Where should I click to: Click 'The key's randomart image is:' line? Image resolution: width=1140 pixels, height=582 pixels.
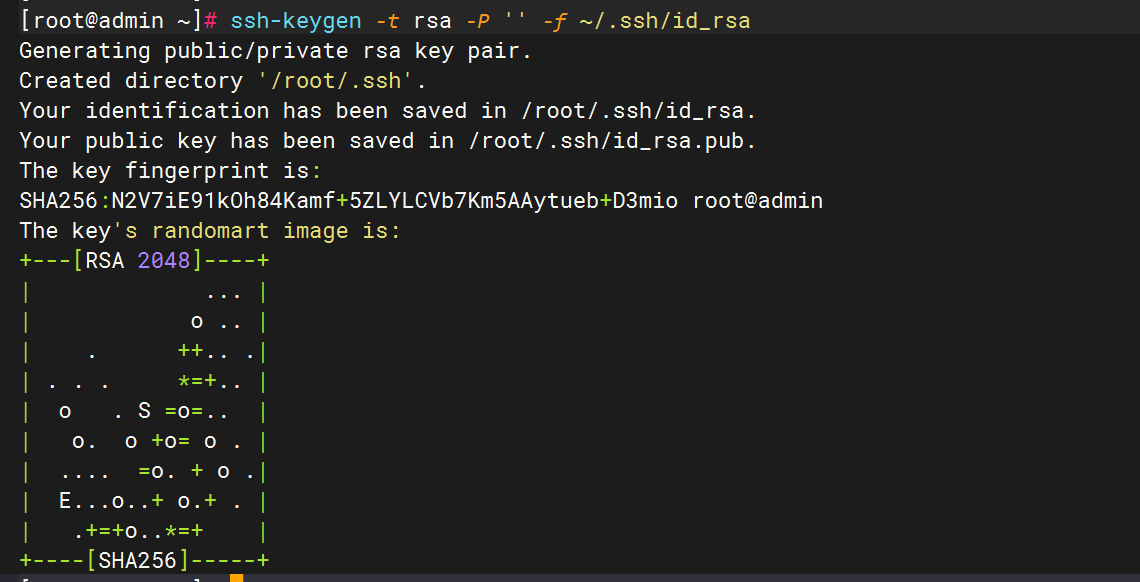pyautogui.click(x=210, y=231)
